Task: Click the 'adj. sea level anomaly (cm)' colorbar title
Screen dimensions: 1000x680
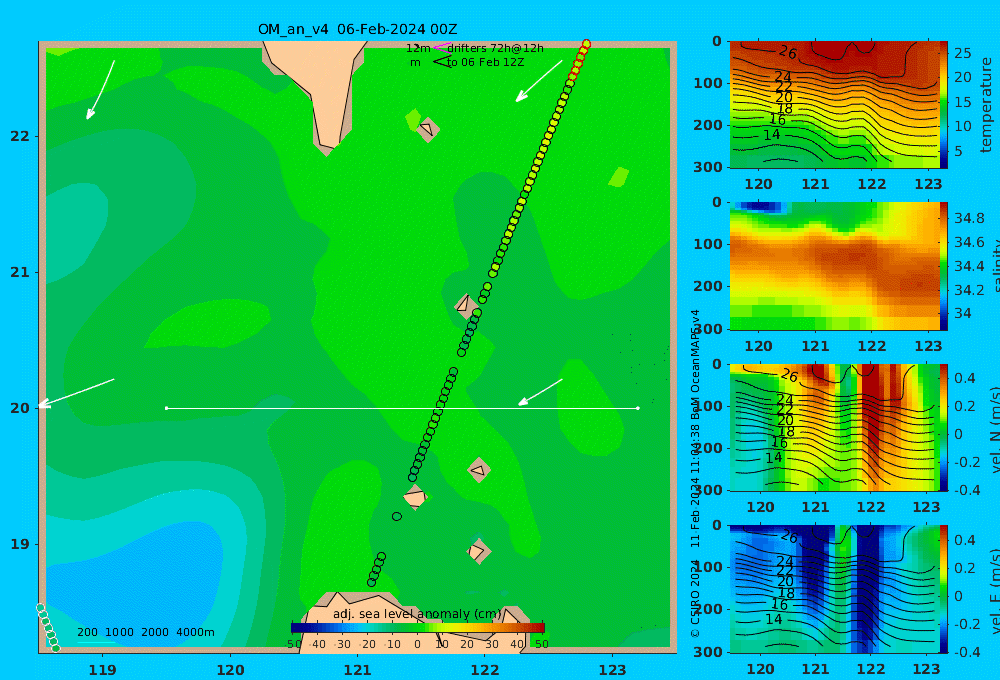Action: [417, 614]
